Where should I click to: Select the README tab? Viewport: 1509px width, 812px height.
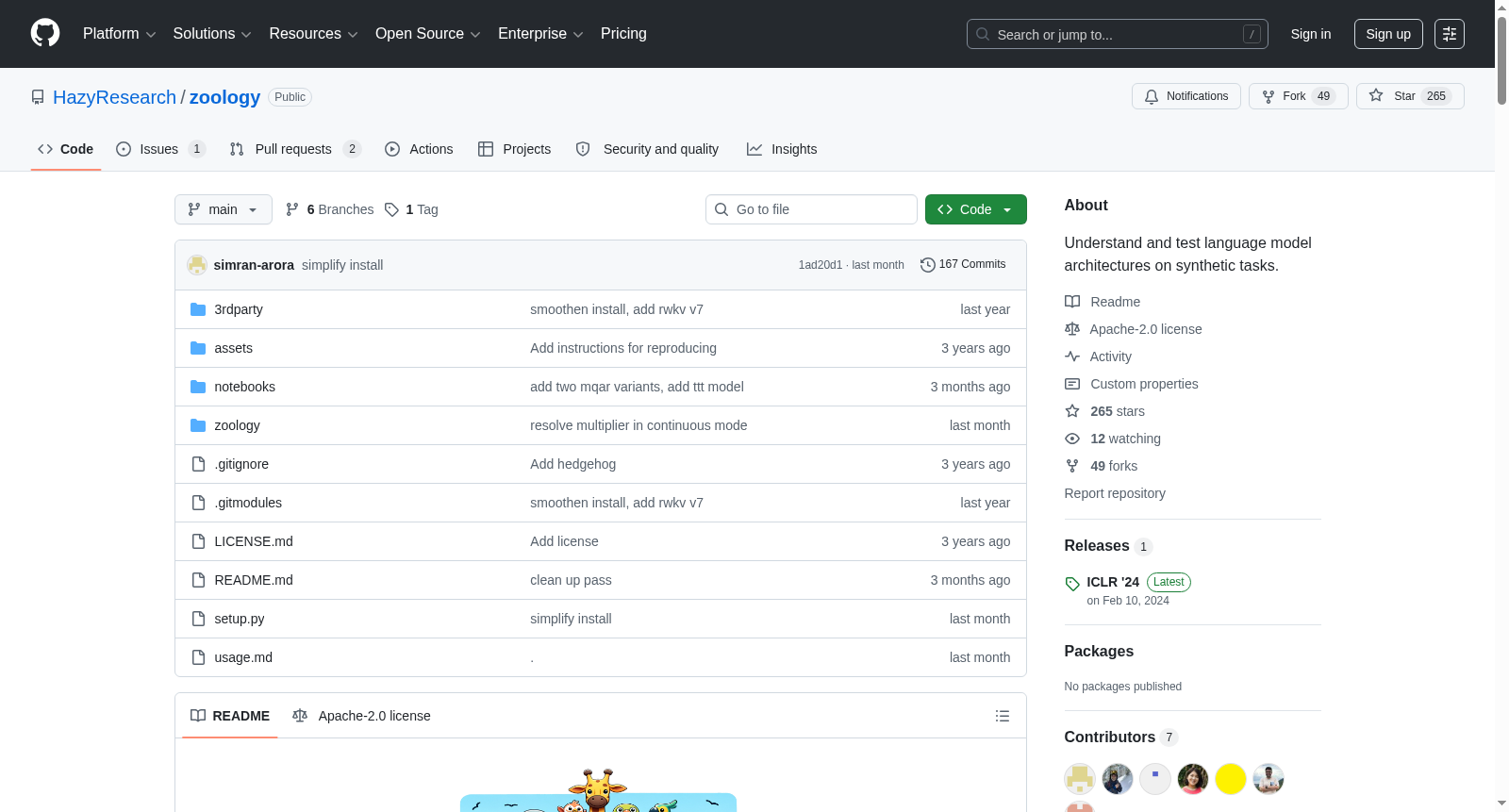click(x=230, y=716)
